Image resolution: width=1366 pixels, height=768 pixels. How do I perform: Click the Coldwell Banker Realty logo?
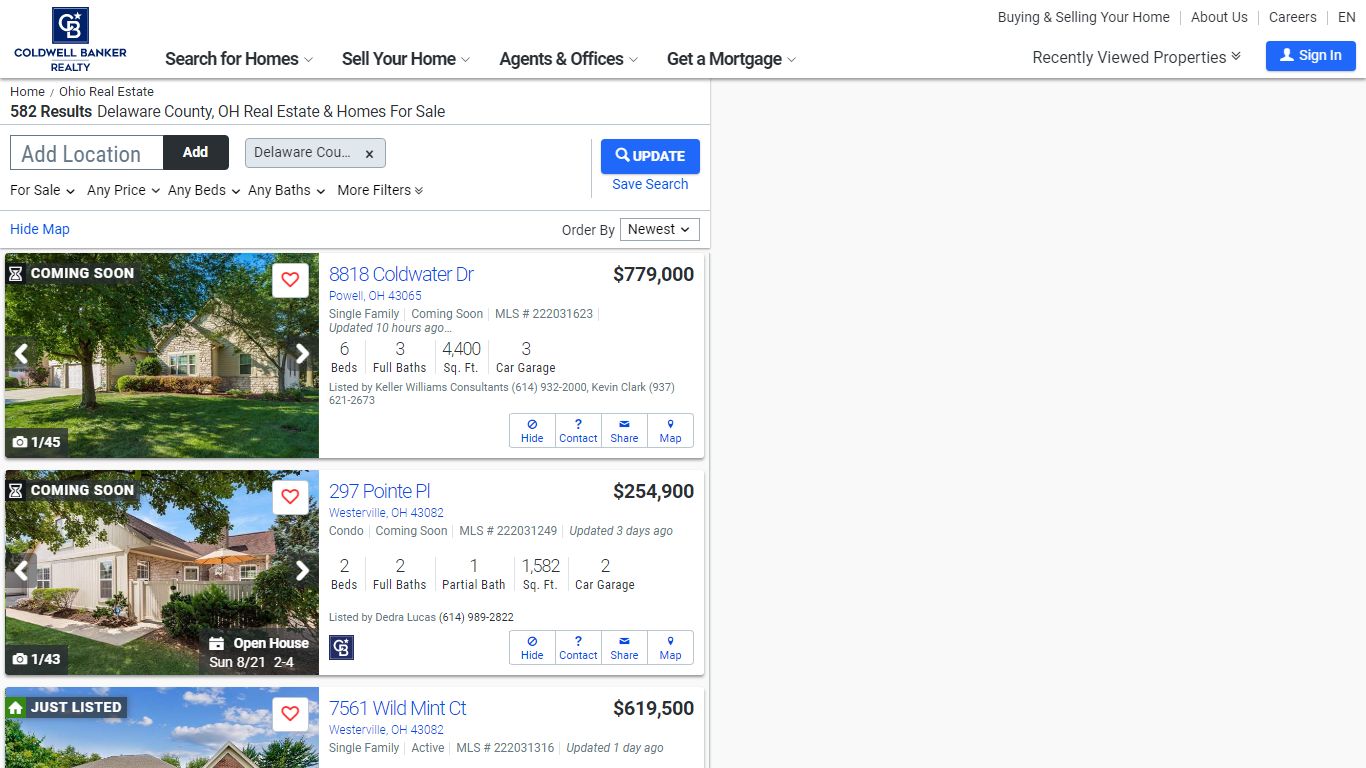point(70,40)
